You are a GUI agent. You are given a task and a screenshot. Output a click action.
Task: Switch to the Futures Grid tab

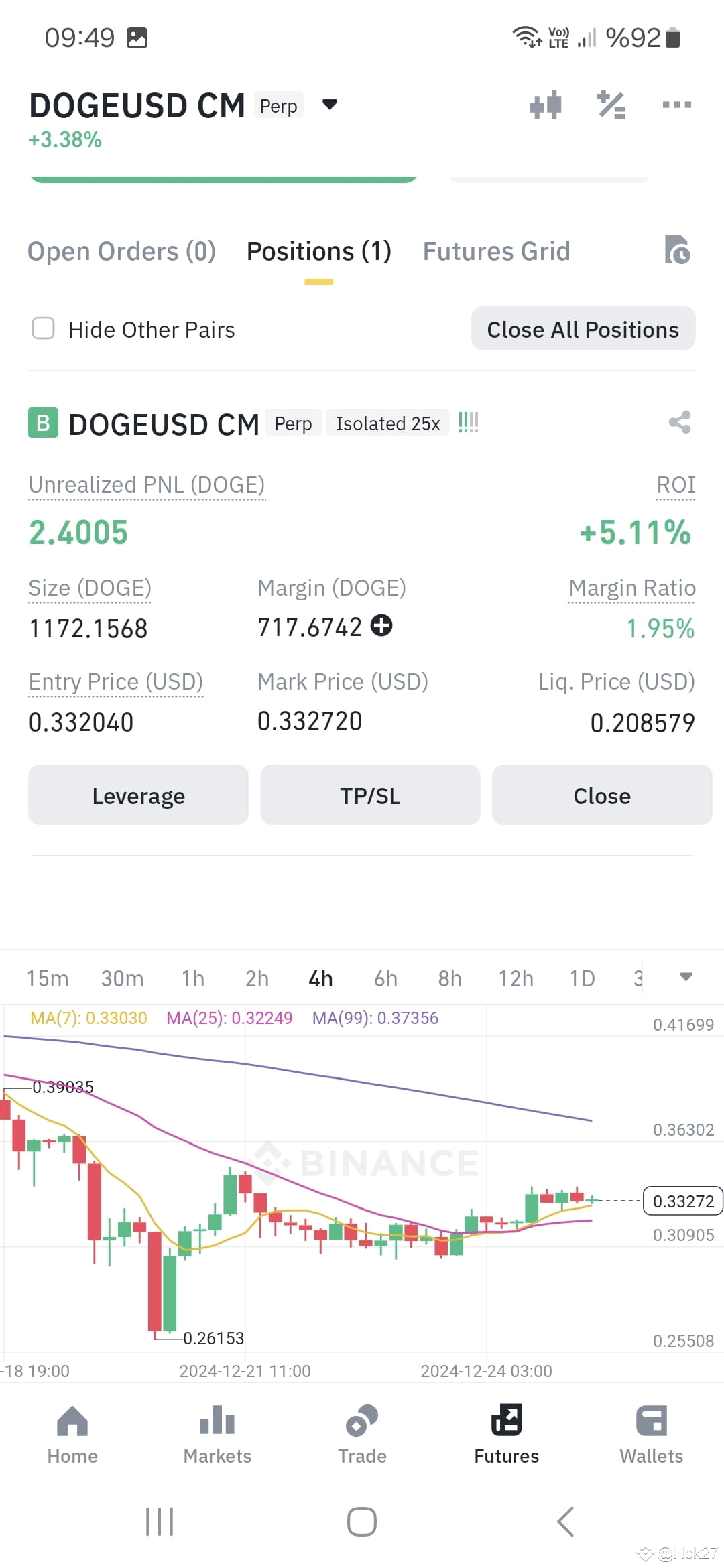click(x=496, y=251)
